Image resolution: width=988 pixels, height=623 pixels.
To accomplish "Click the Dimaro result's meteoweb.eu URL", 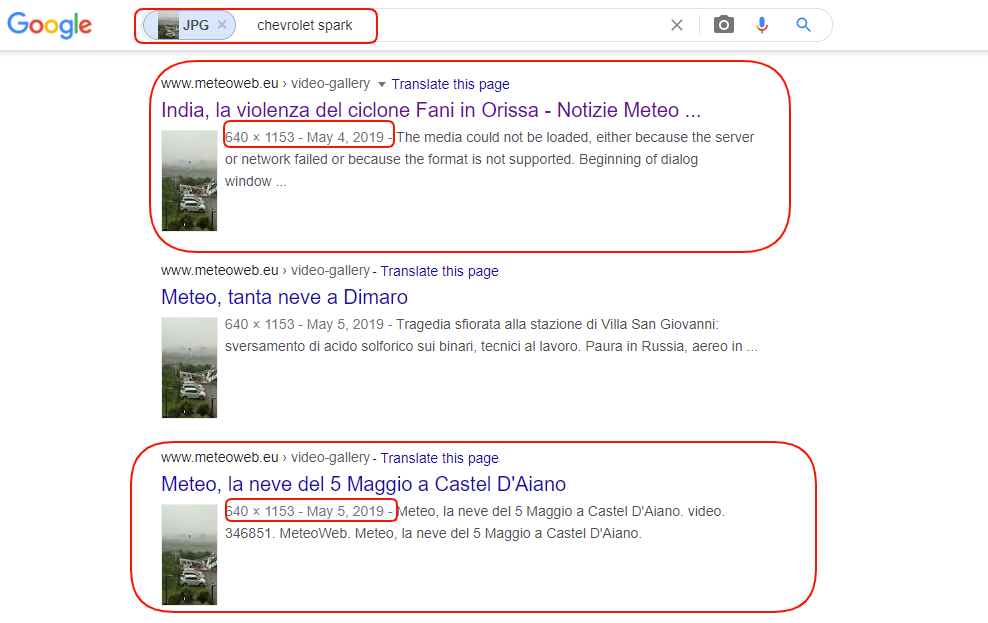I will (x=265, y=270).
